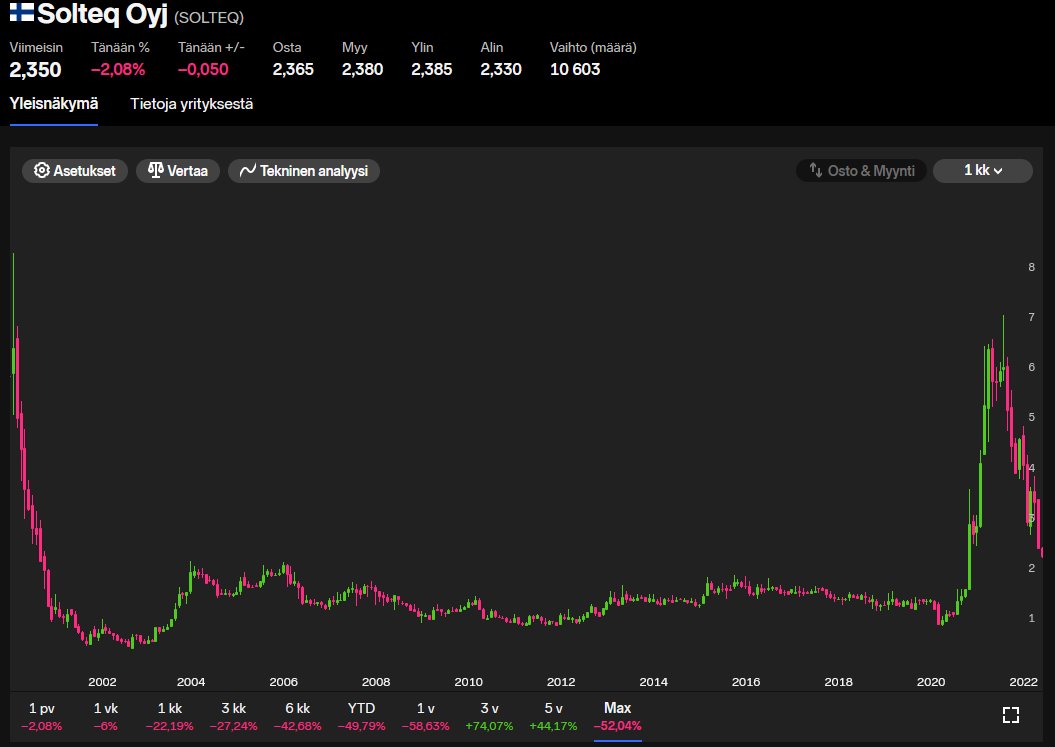1055x747 pixels.
Task: Select the Max time range
Action: pos(618,717)
